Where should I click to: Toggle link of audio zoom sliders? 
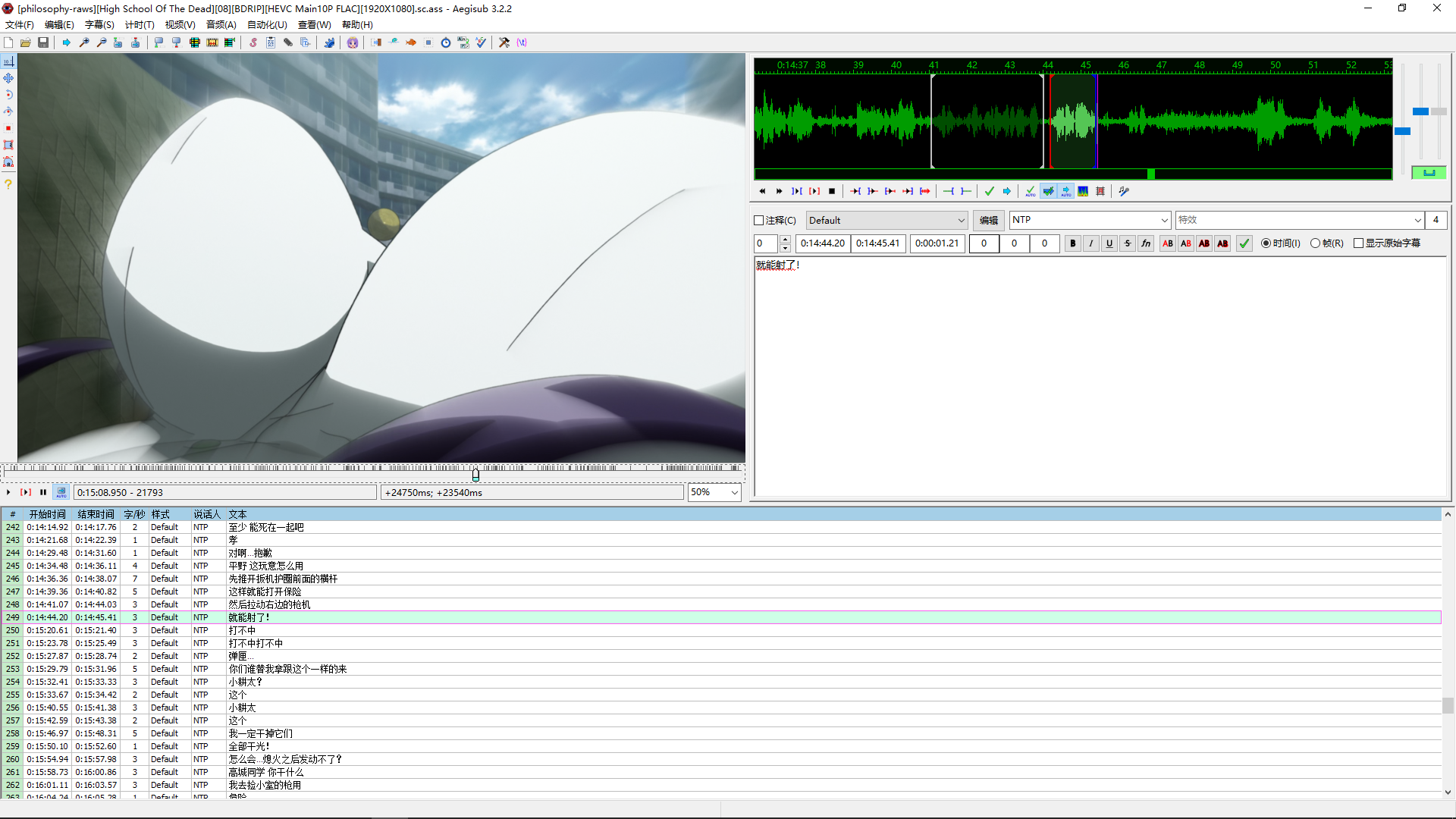(1429, 173)
